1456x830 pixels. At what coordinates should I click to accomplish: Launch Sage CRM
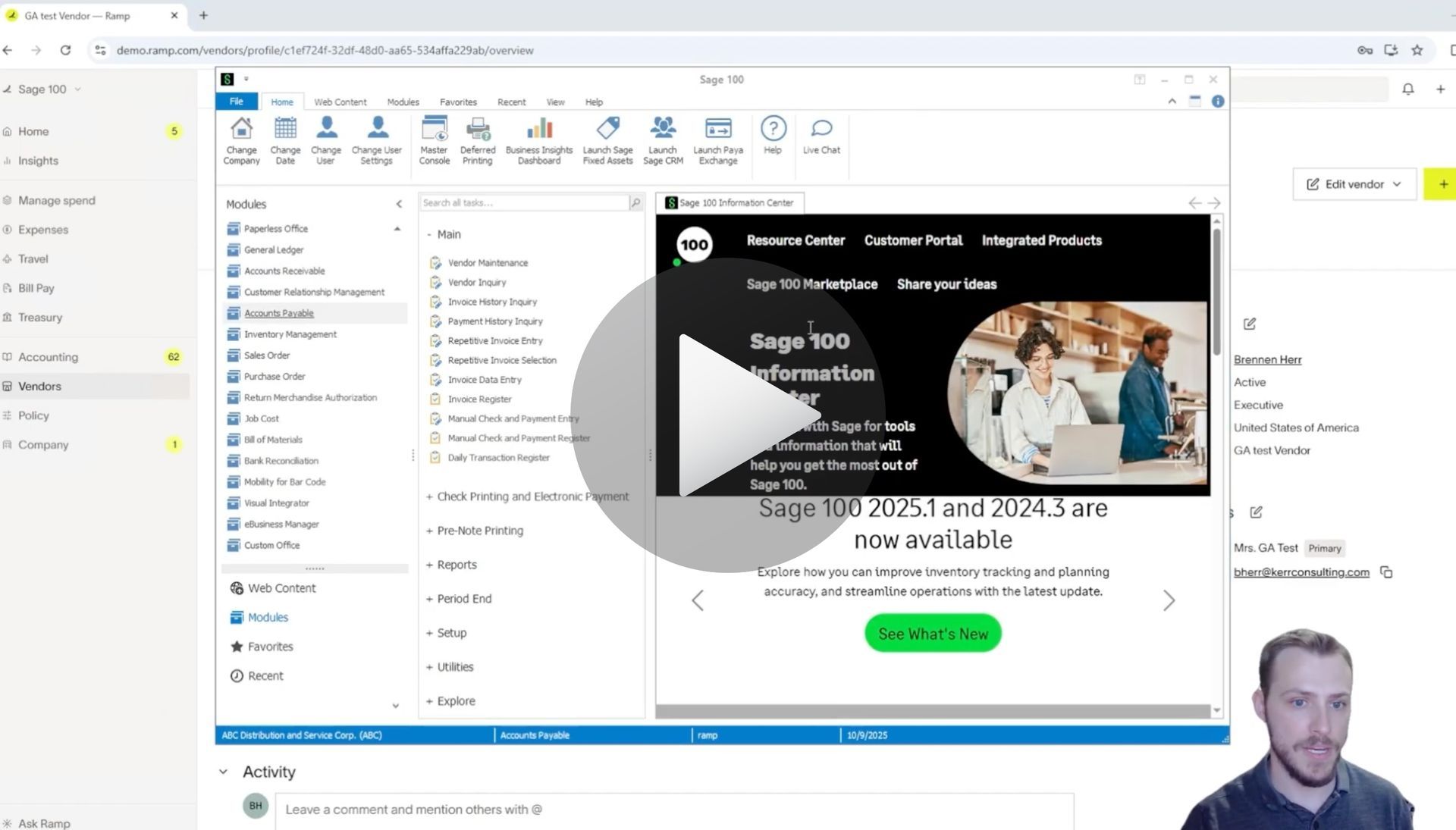pyautogui.click(x=663, y=141)
